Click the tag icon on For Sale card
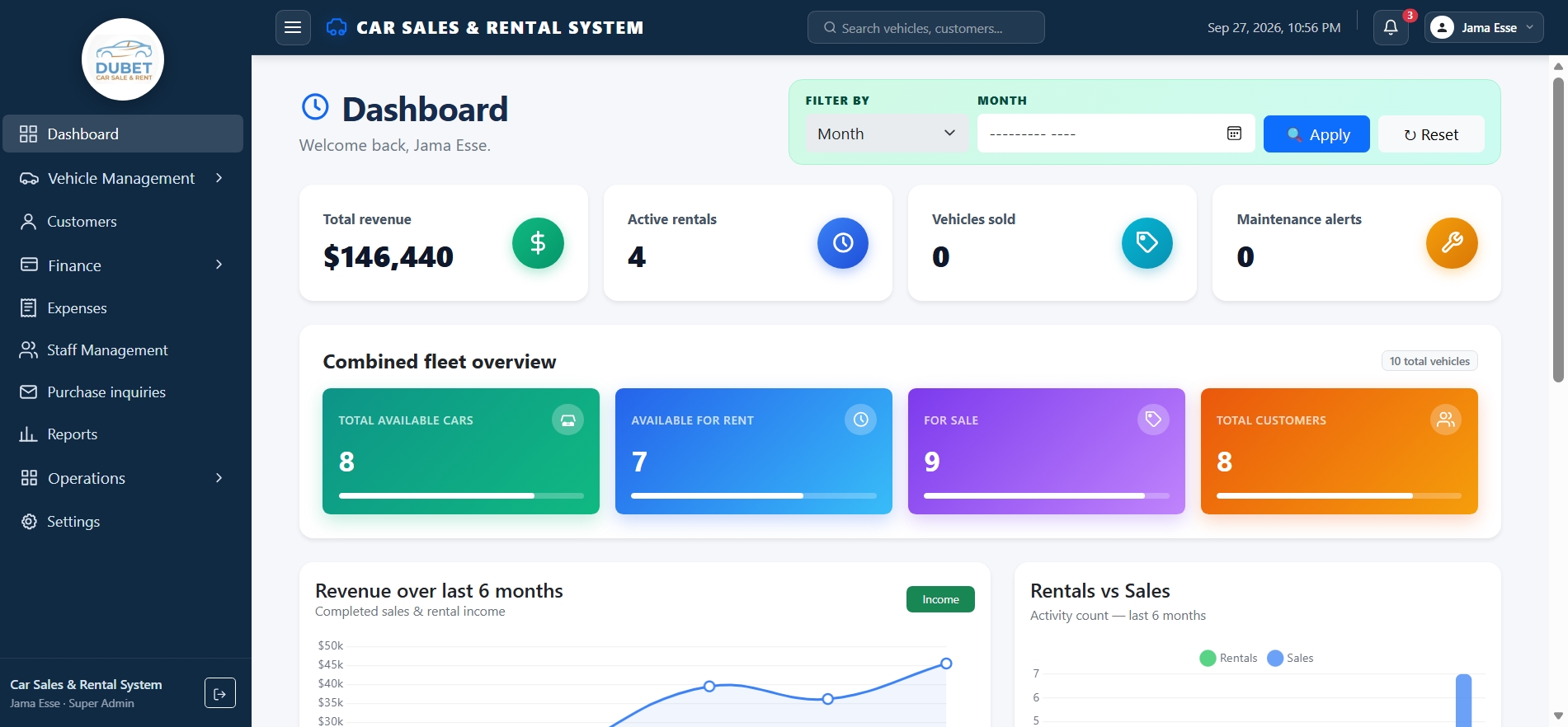Screen dimensions: 1568x727 [1153, 420]
